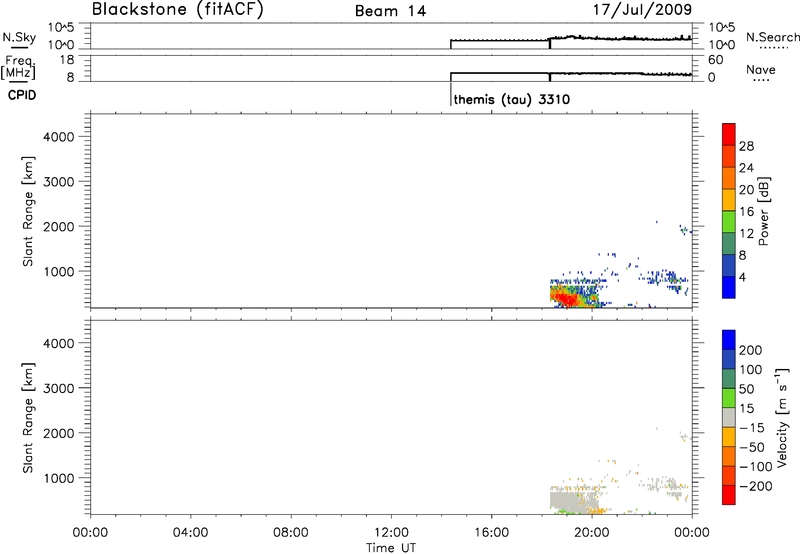Pick the light green Power segment between 12 and 16

[x=729, y=221]
